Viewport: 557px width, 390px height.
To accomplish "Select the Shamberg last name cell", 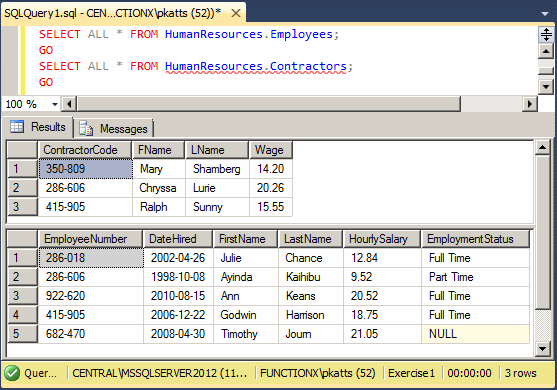I will 217,169.
